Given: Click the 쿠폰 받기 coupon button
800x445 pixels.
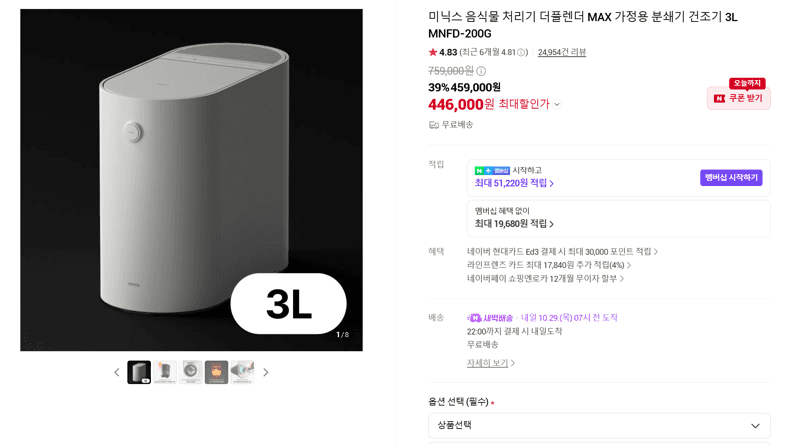Looking at the screenshot, I should [x=739, y=98].
